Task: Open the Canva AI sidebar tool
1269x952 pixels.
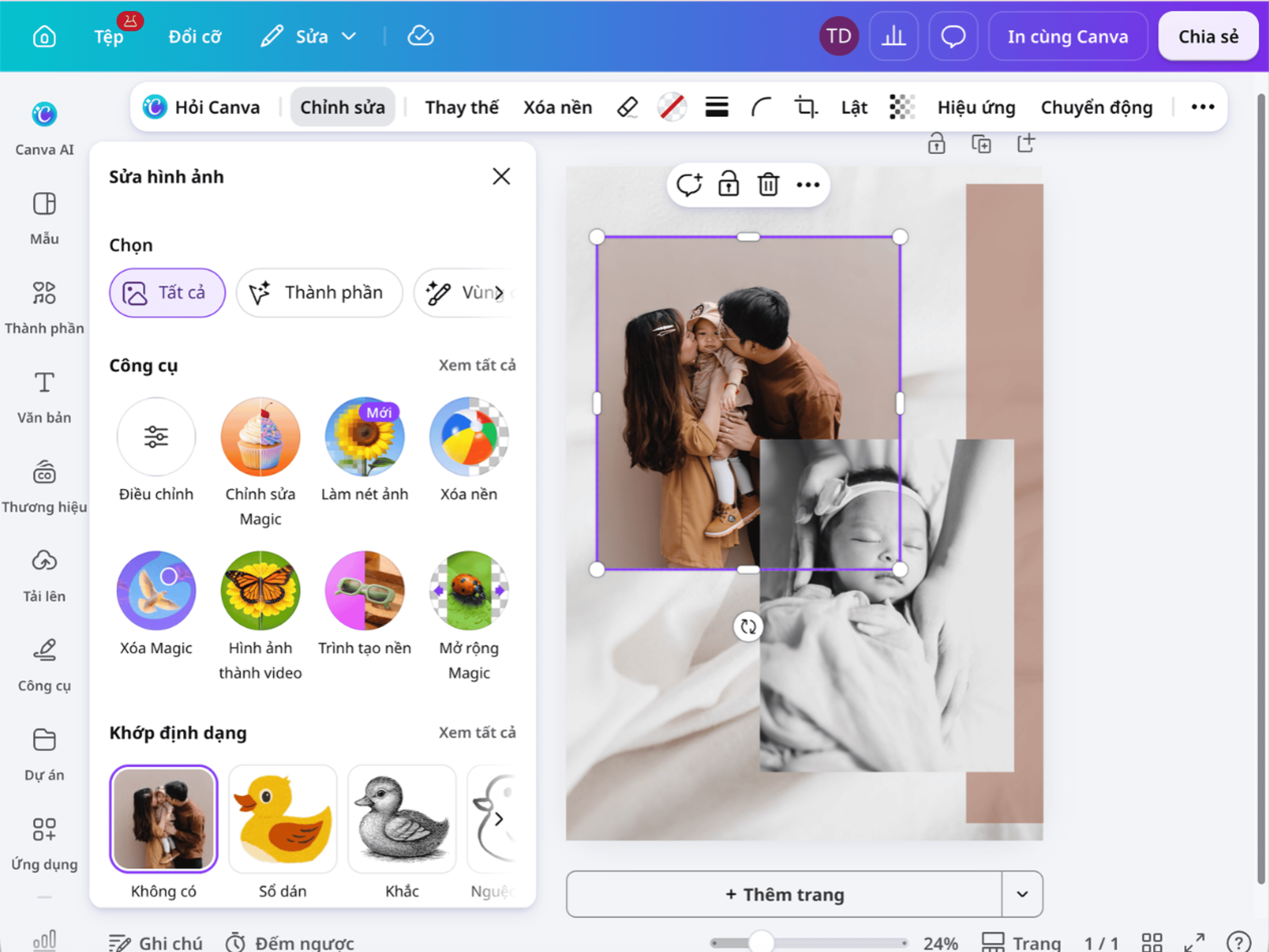Action: [44, 129]
